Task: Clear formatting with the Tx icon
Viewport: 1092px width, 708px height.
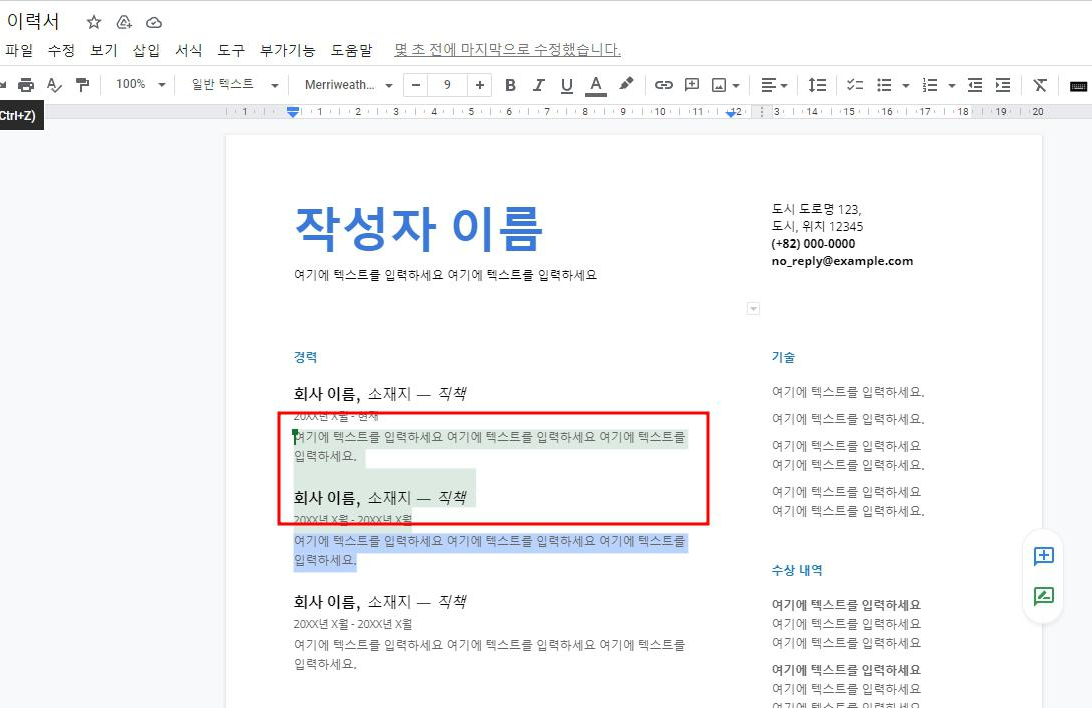Action: tap(1039, 85)
